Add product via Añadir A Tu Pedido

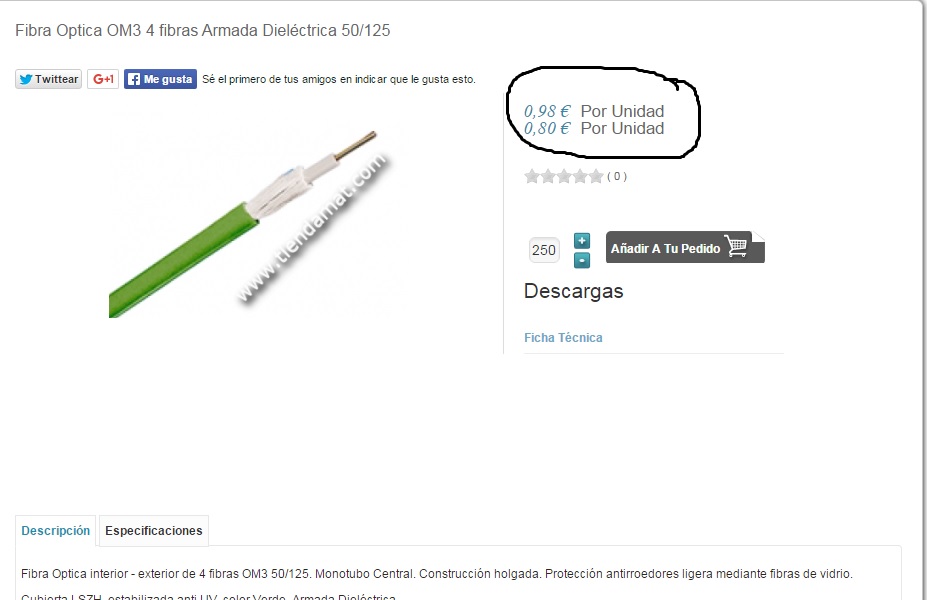click(685, 248)
